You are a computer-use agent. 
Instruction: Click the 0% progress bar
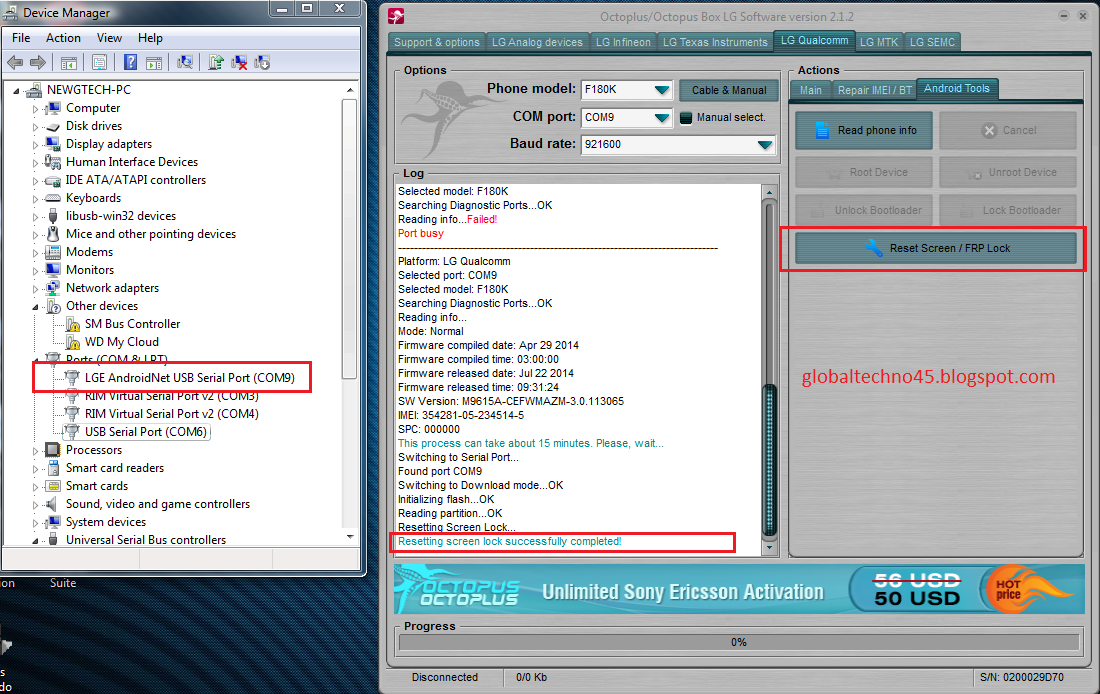coord(739,642)
